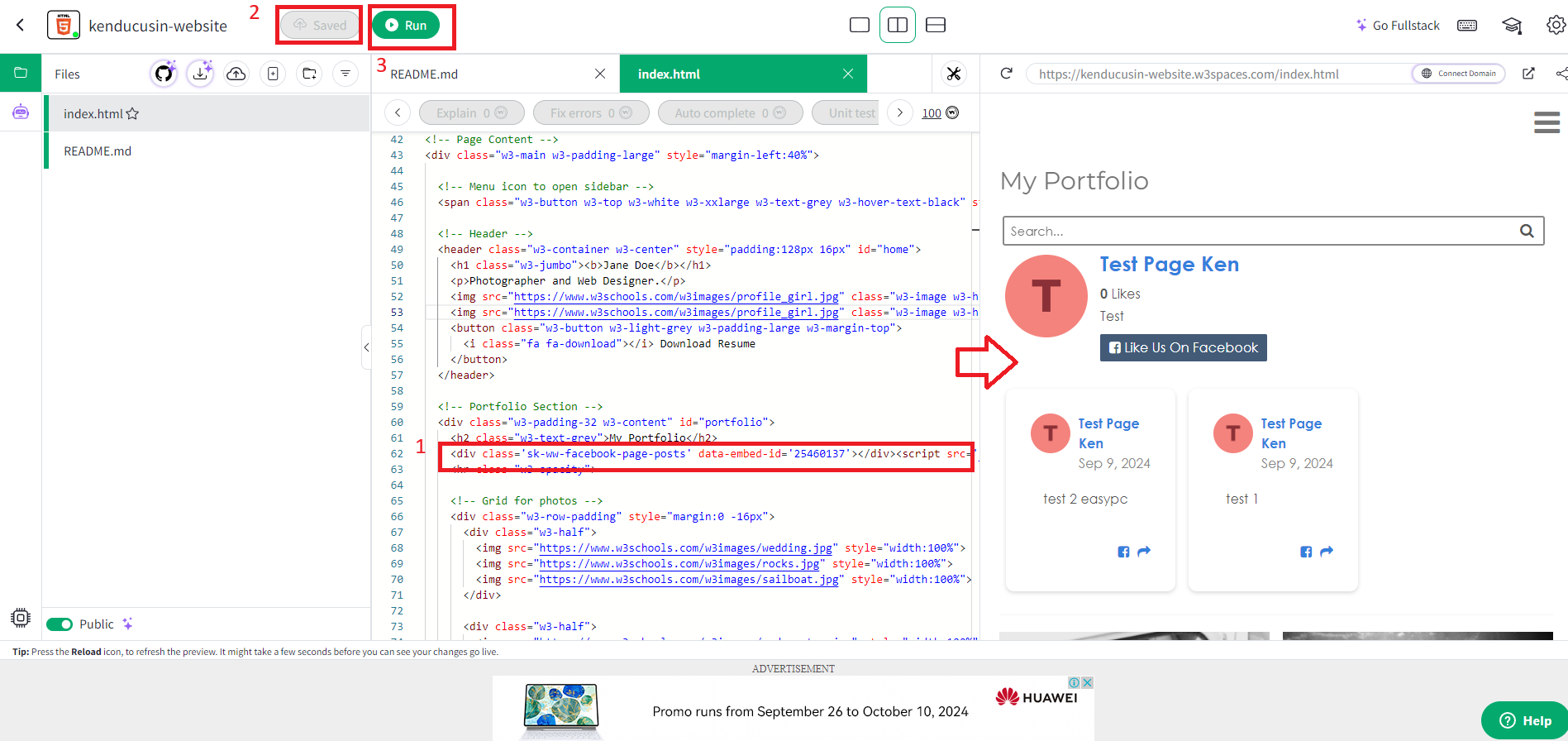Expand the hamburger menu in preview
The width and height of the screenshot is (1568, 741).
click(1547, 122)
